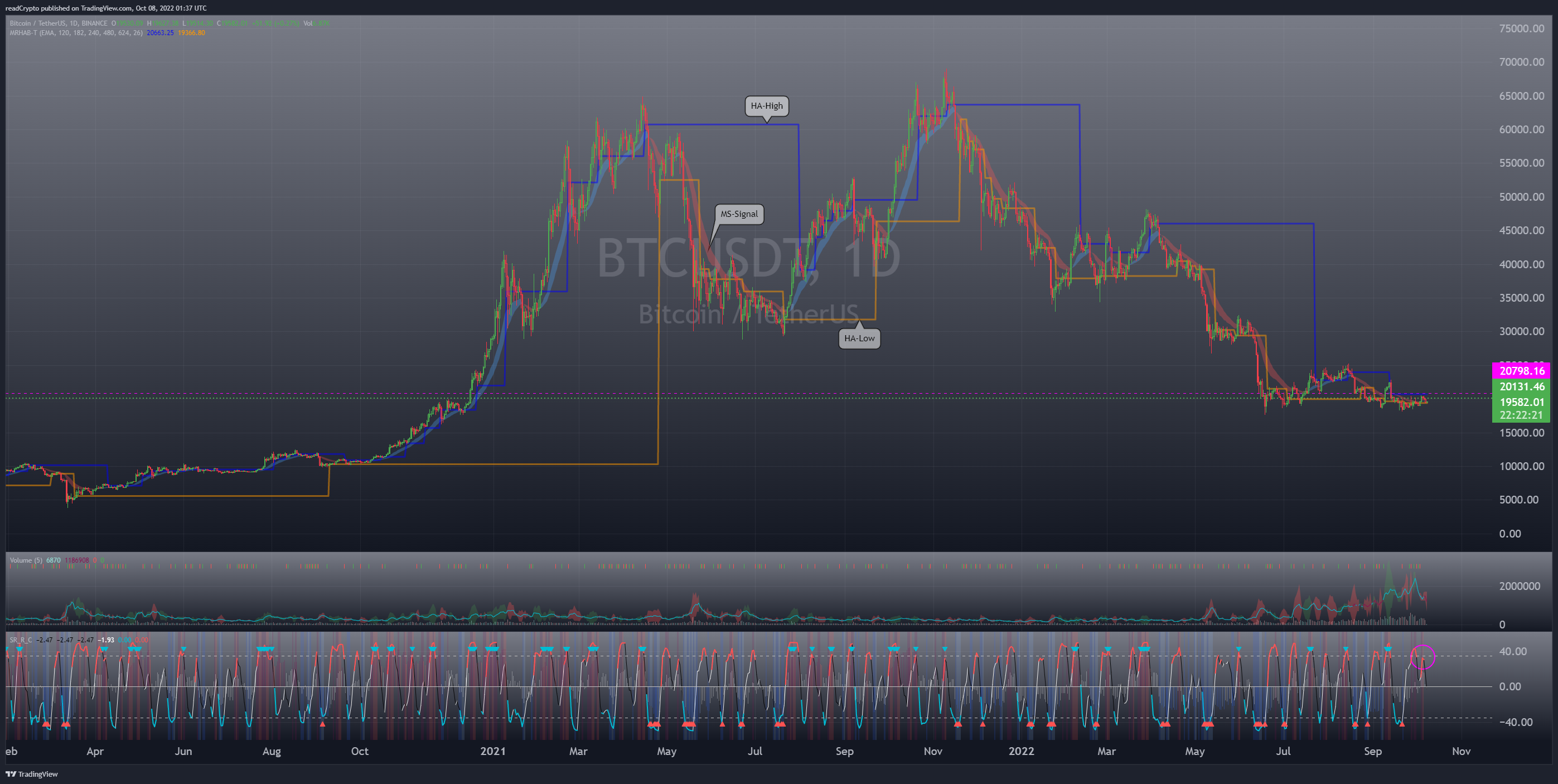The width and height of the screenshot is (1558, 784).
Task: Click the 10000.00 price axis label
Action: (1522, 466)
